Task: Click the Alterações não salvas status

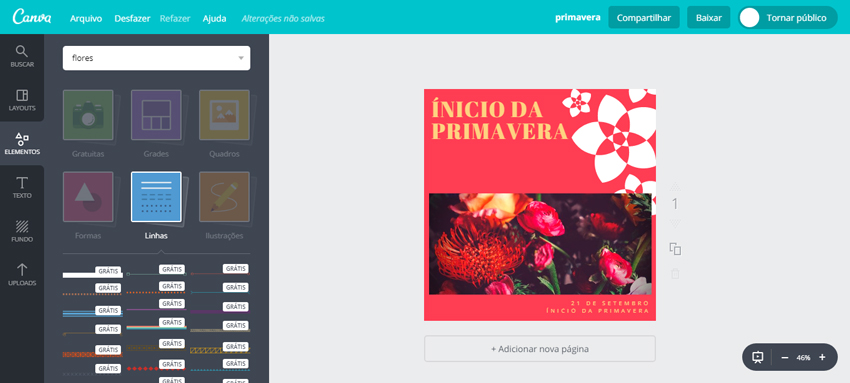Action: click(x=283, y=18)
